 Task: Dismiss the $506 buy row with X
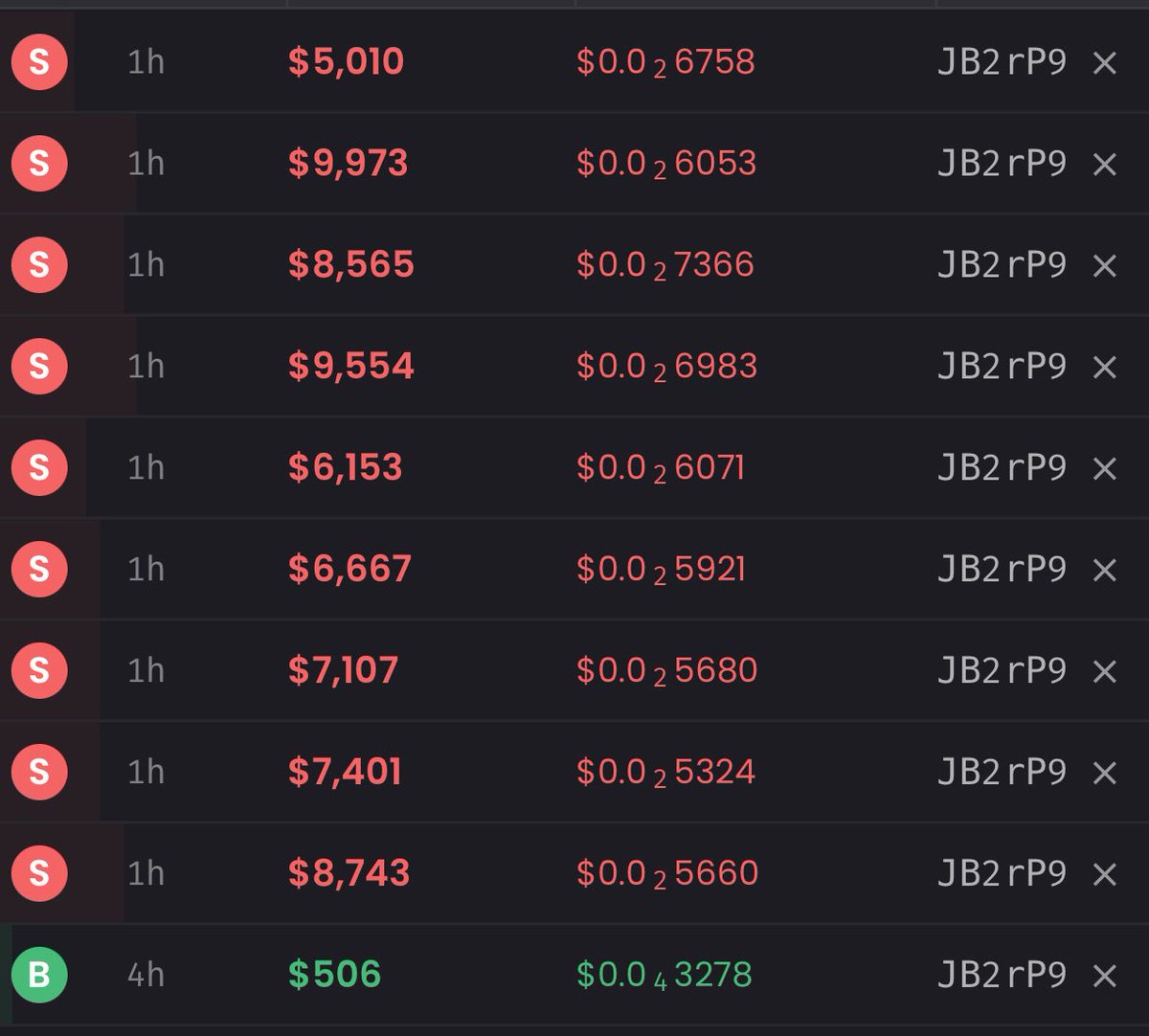coord(1105,976)
